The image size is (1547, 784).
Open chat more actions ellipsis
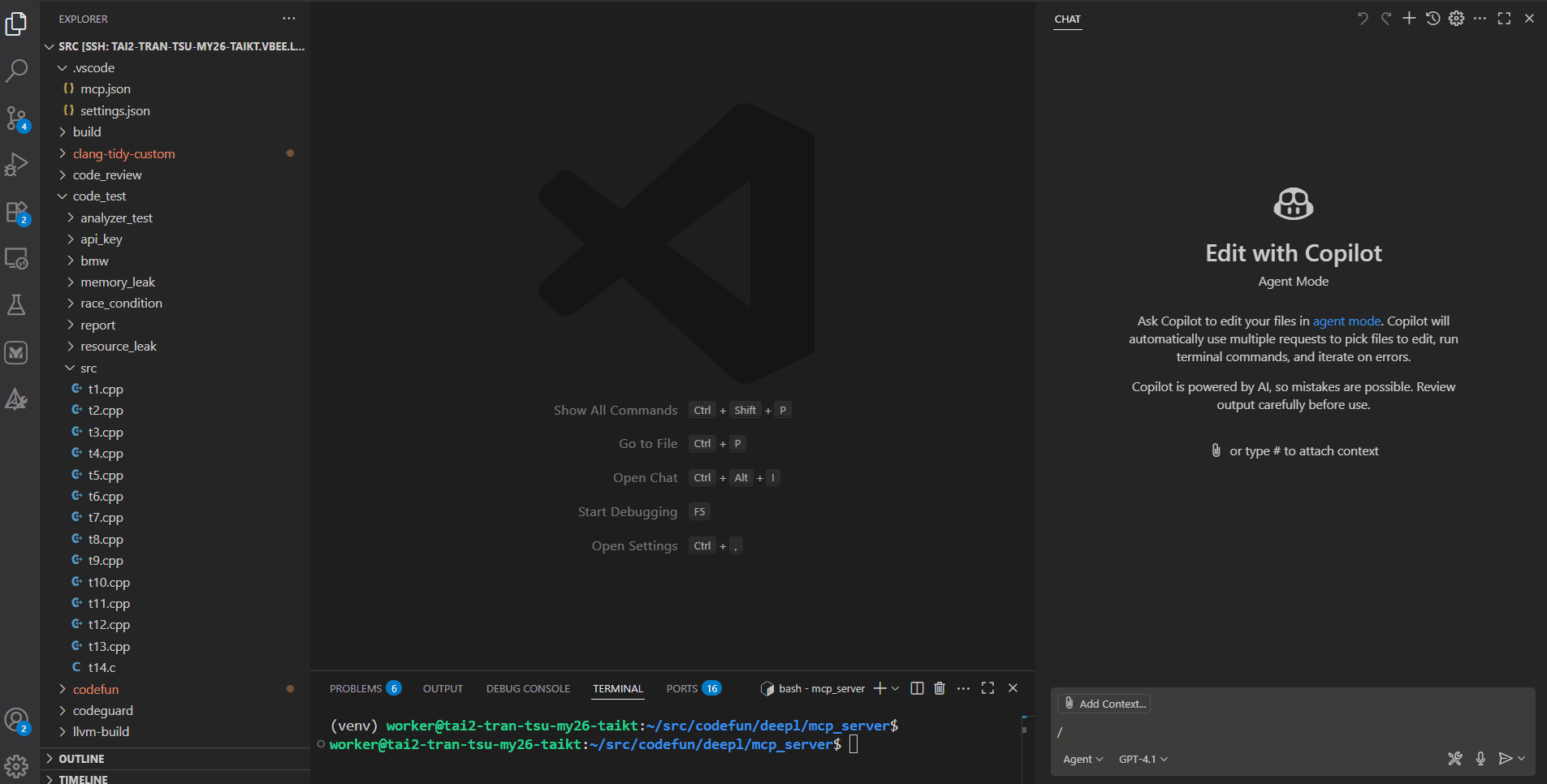1480,19
